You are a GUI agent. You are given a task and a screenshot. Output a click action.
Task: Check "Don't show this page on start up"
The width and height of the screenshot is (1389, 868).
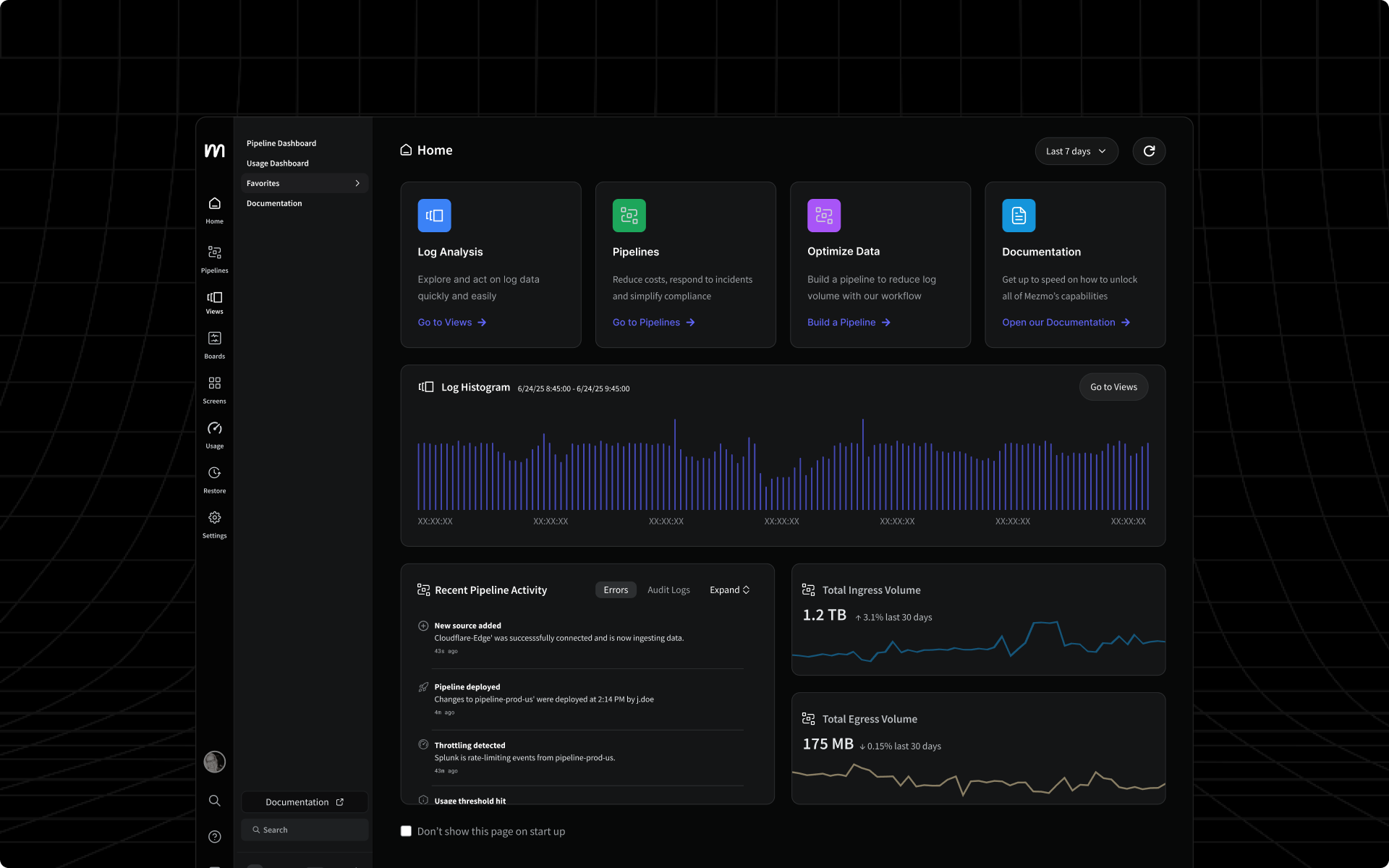coord(406,831)
